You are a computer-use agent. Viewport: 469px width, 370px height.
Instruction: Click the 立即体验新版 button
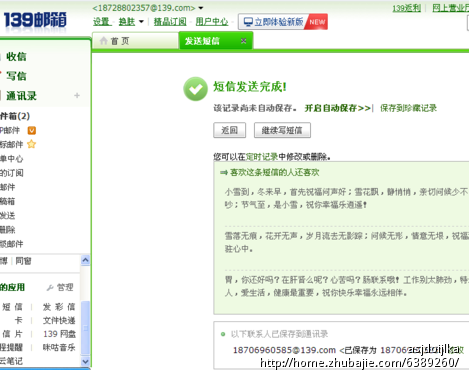coord(274,22)
